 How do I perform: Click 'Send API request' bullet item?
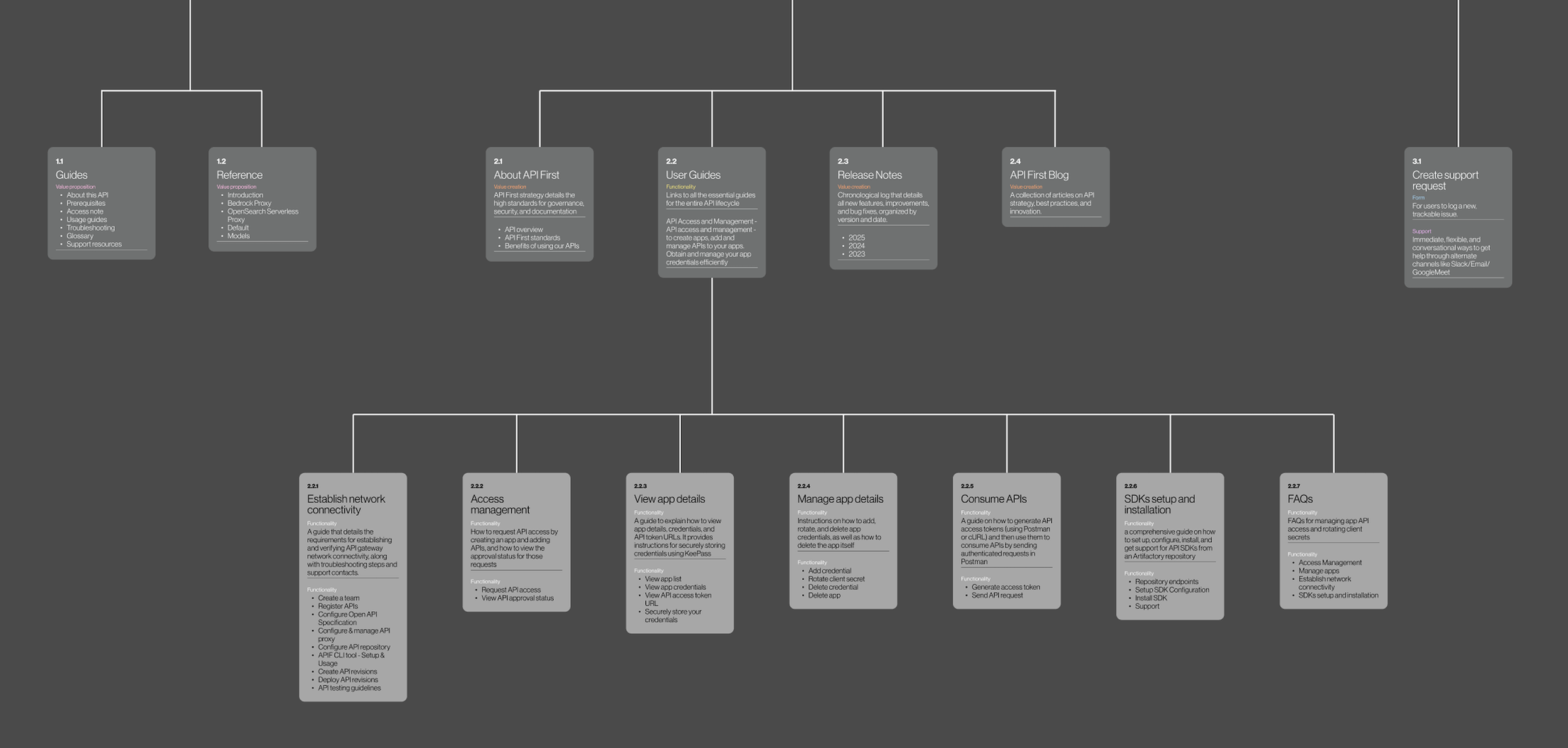pyautogui.click(x=997, y=596)
